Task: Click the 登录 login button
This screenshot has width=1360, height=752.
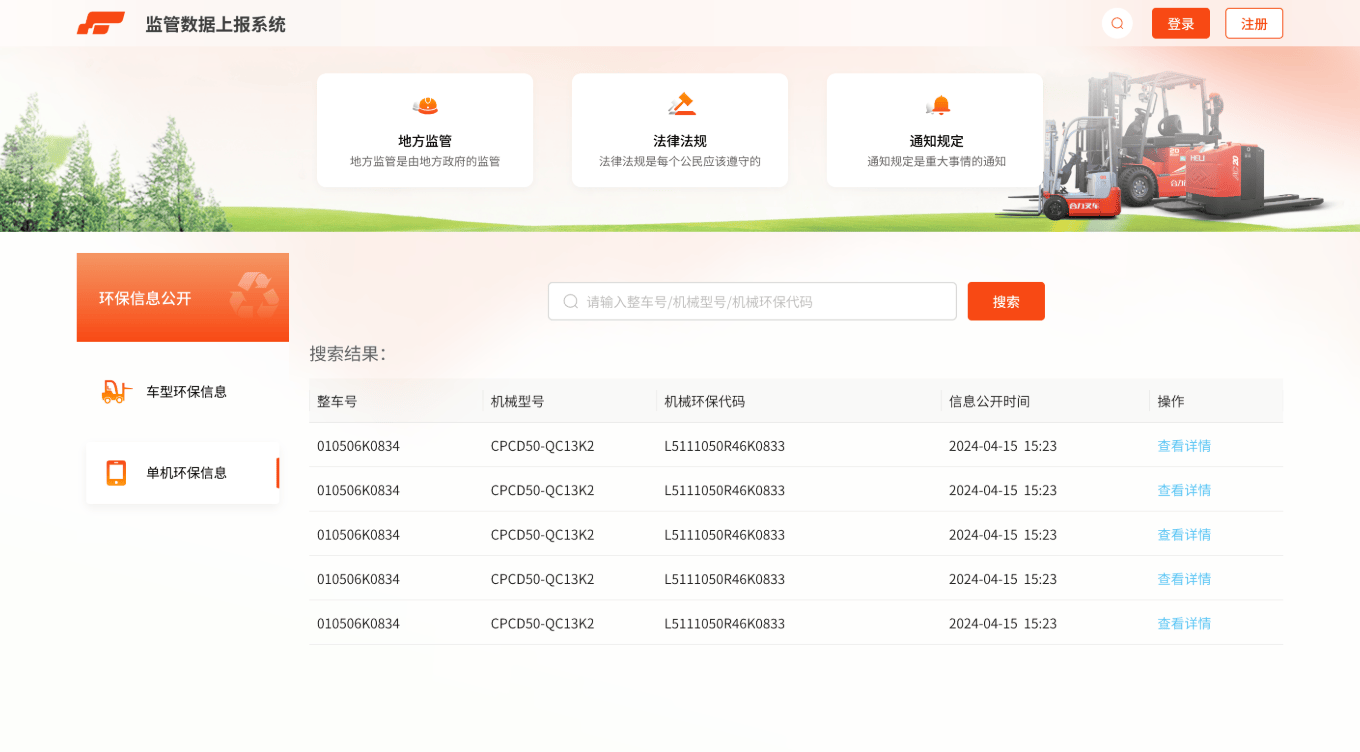Action: click(x=1181, y=23)
